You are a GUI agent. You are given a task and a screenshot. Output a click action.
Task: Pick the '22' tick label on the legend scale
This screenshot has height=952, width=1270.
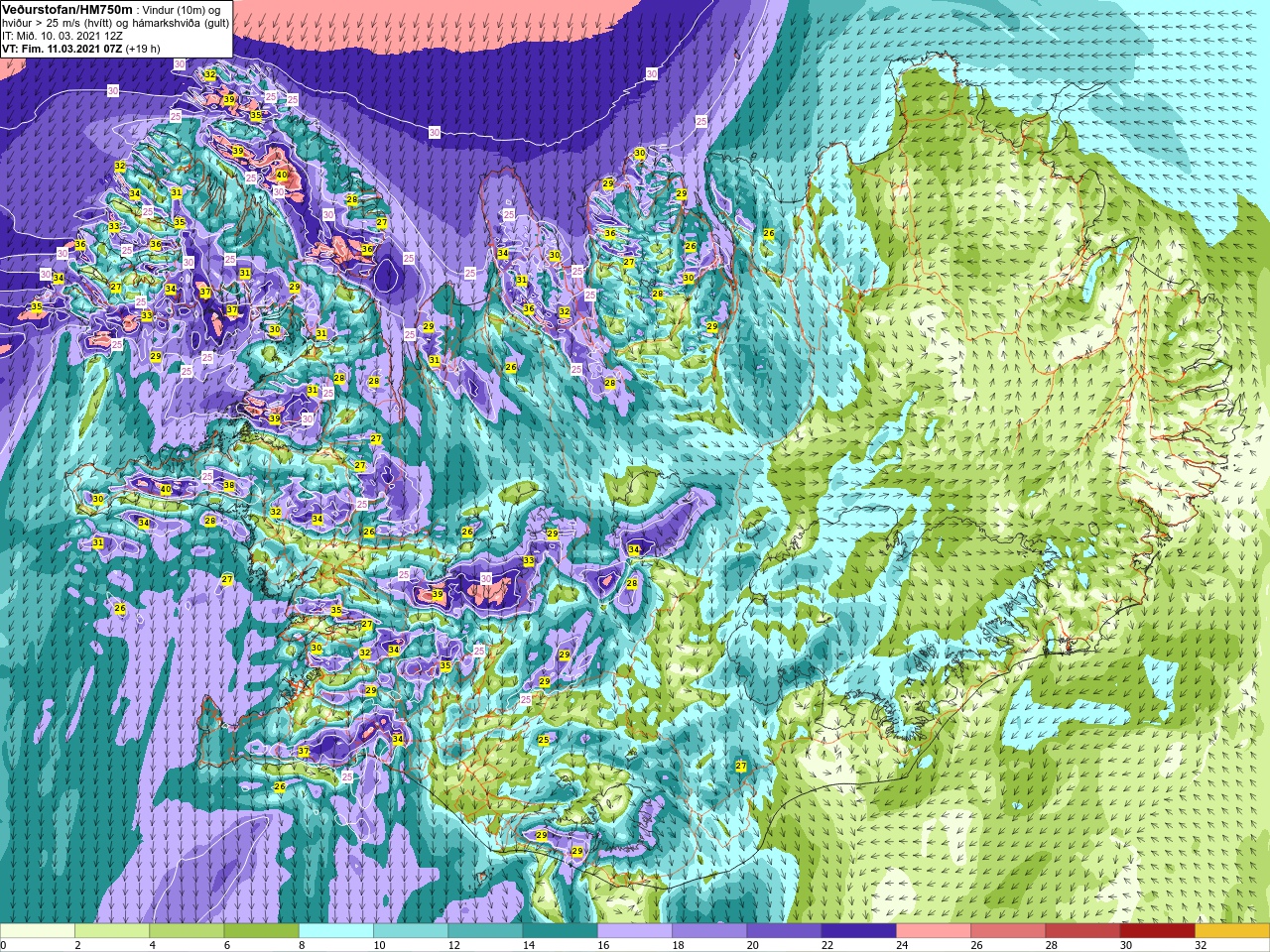pos(827,945)
